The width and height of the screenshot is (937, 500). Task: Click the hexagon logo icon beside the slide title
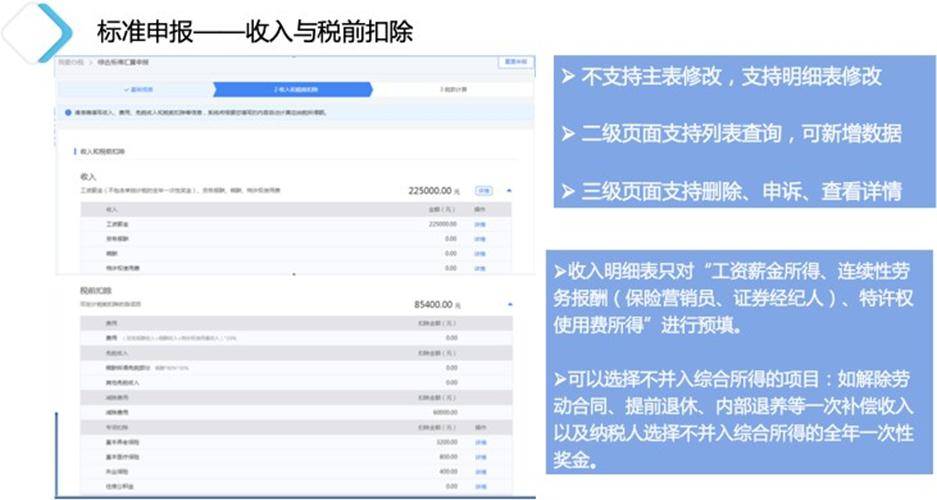coord(38,32)
